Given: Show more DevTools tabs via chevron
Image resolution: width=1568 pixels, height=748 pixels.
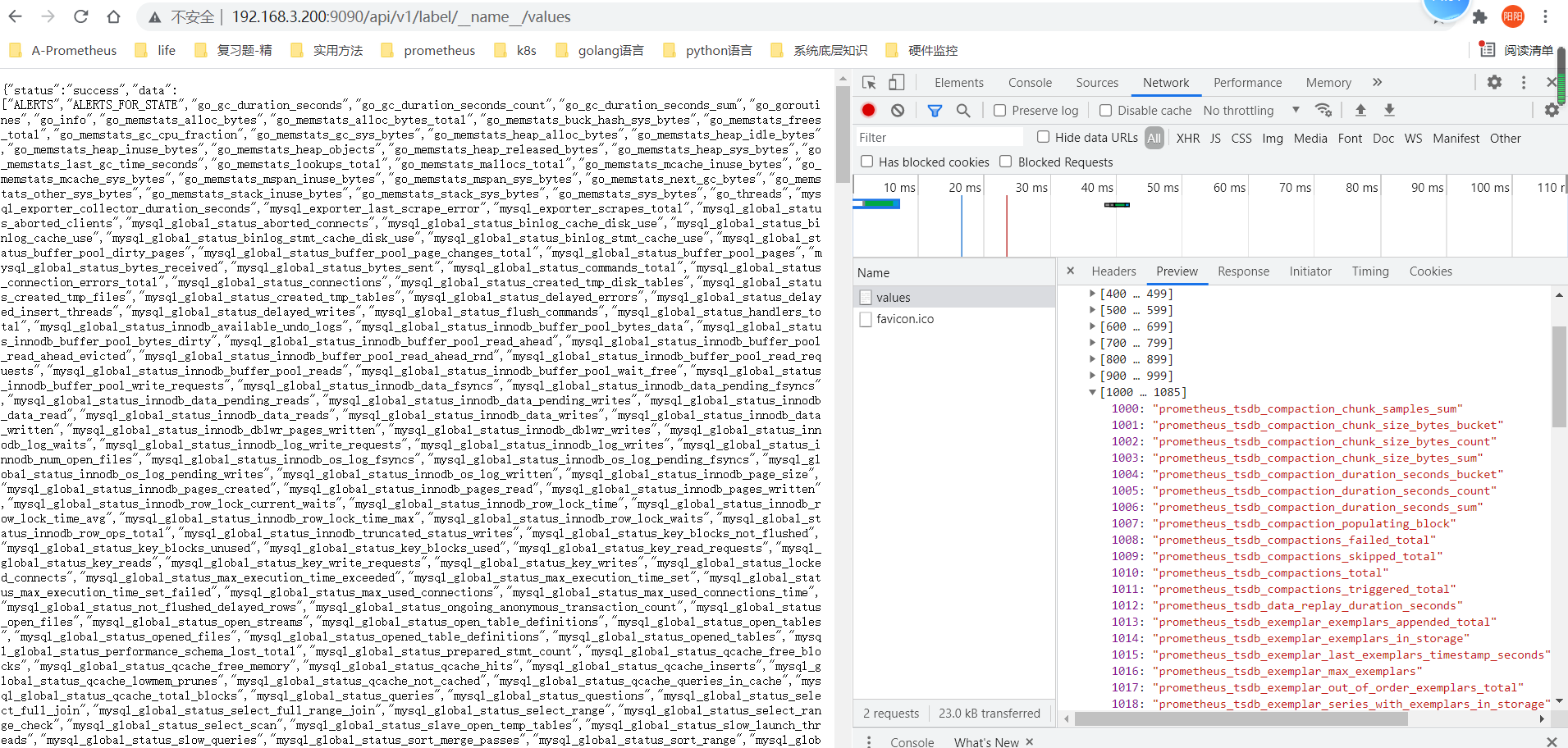Looking at the screenshot, I should point(1377,82).
